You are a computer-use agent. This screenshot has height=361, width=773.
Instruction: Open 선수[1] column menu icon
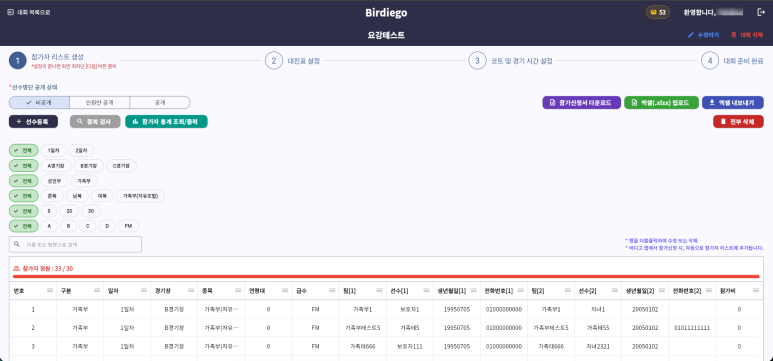pos(427,291)
